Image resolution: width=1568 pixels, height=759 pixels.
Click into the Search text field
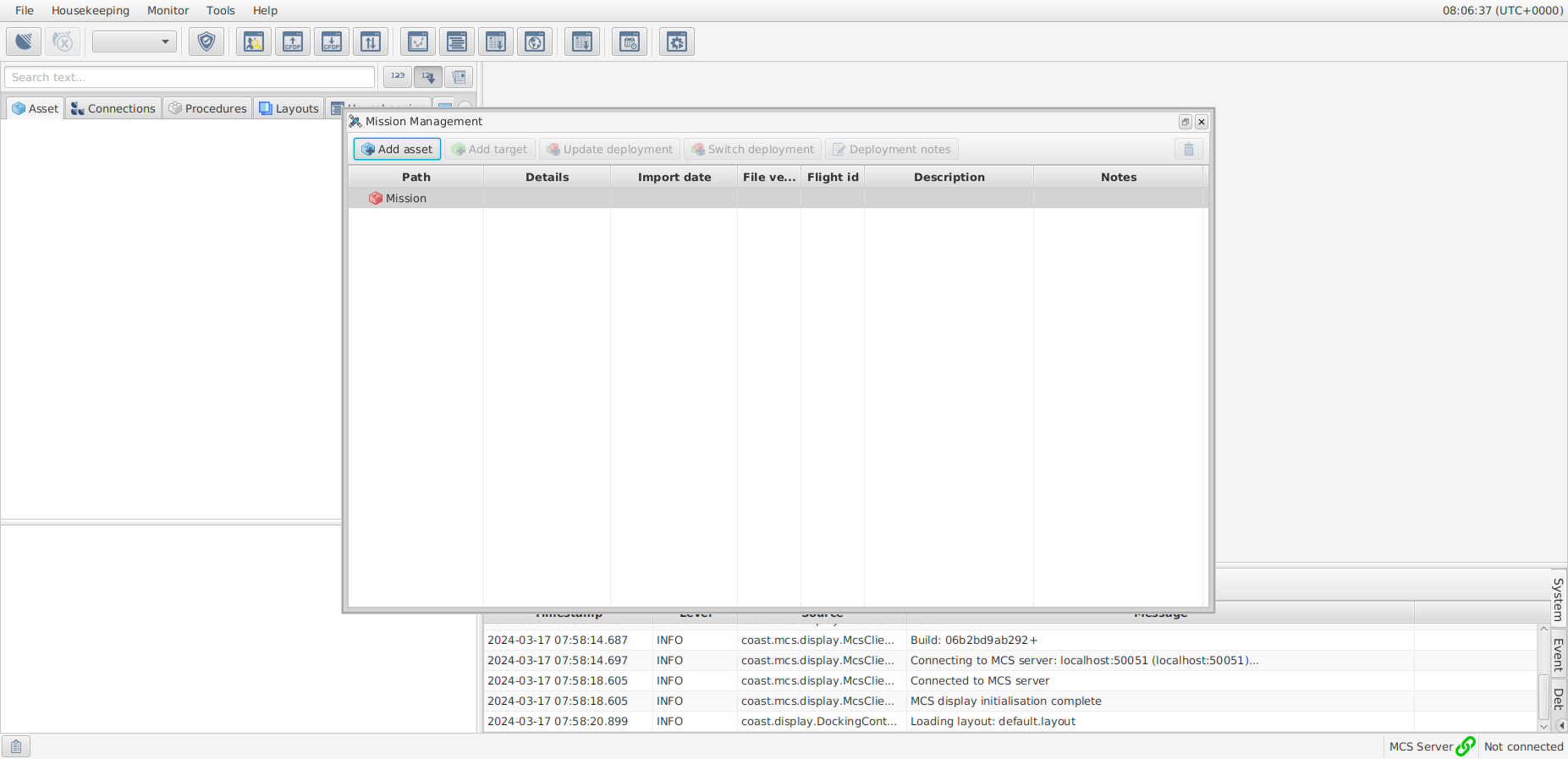point(190,77)
